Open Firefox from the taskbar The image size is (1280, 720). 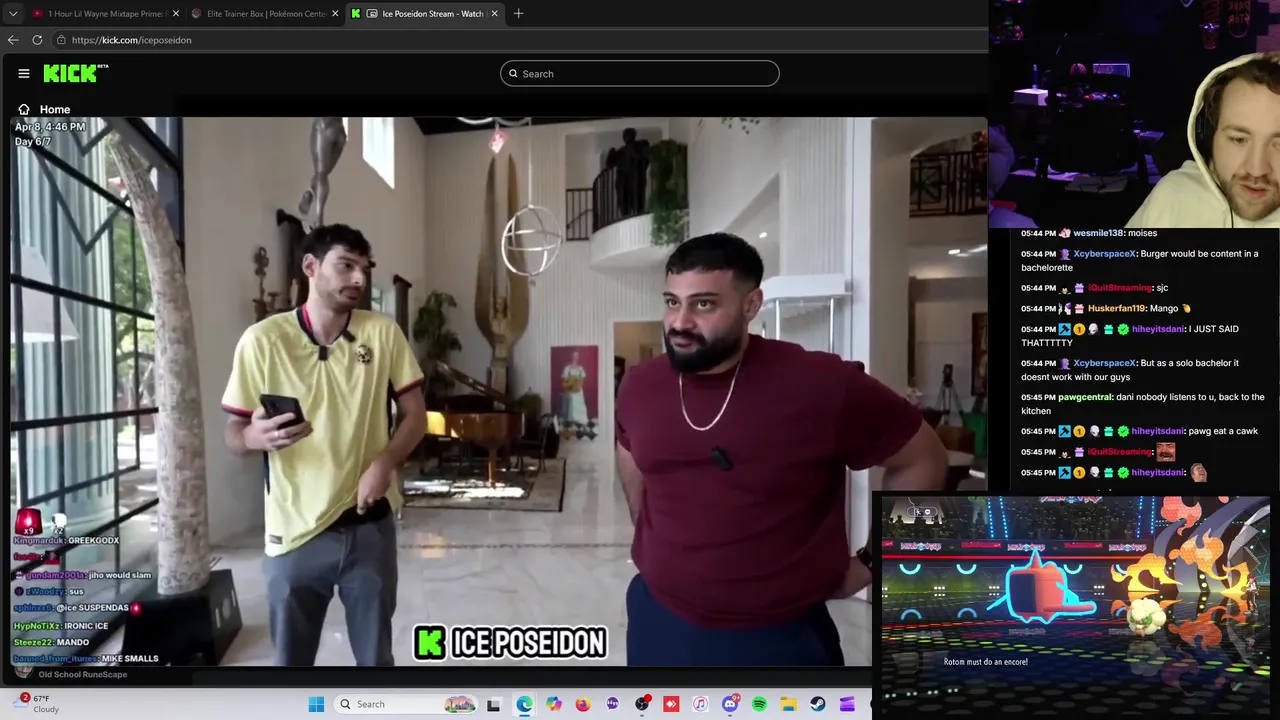583,704
